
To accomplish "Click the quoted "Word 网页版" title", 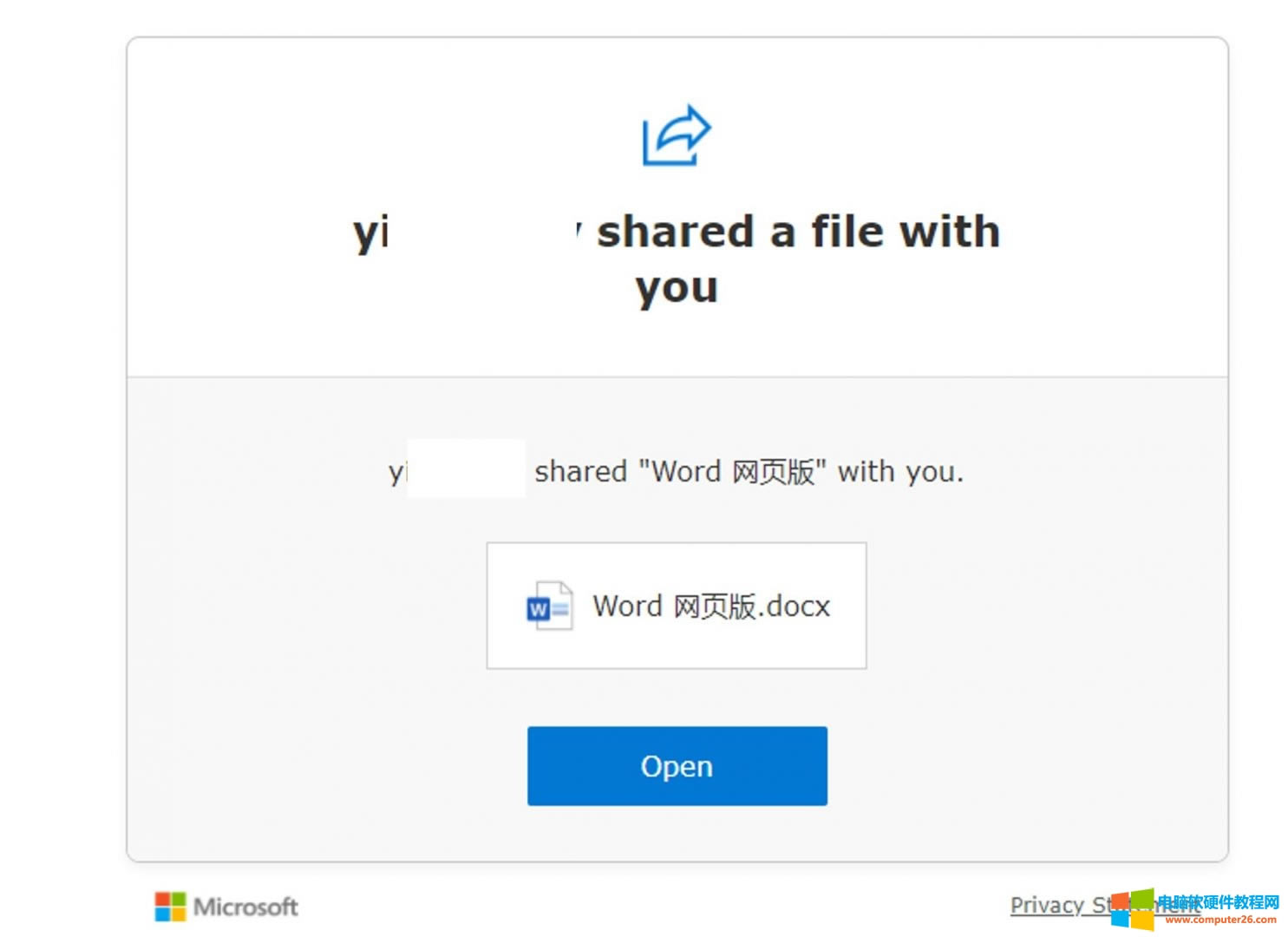I will pos(733,472).
